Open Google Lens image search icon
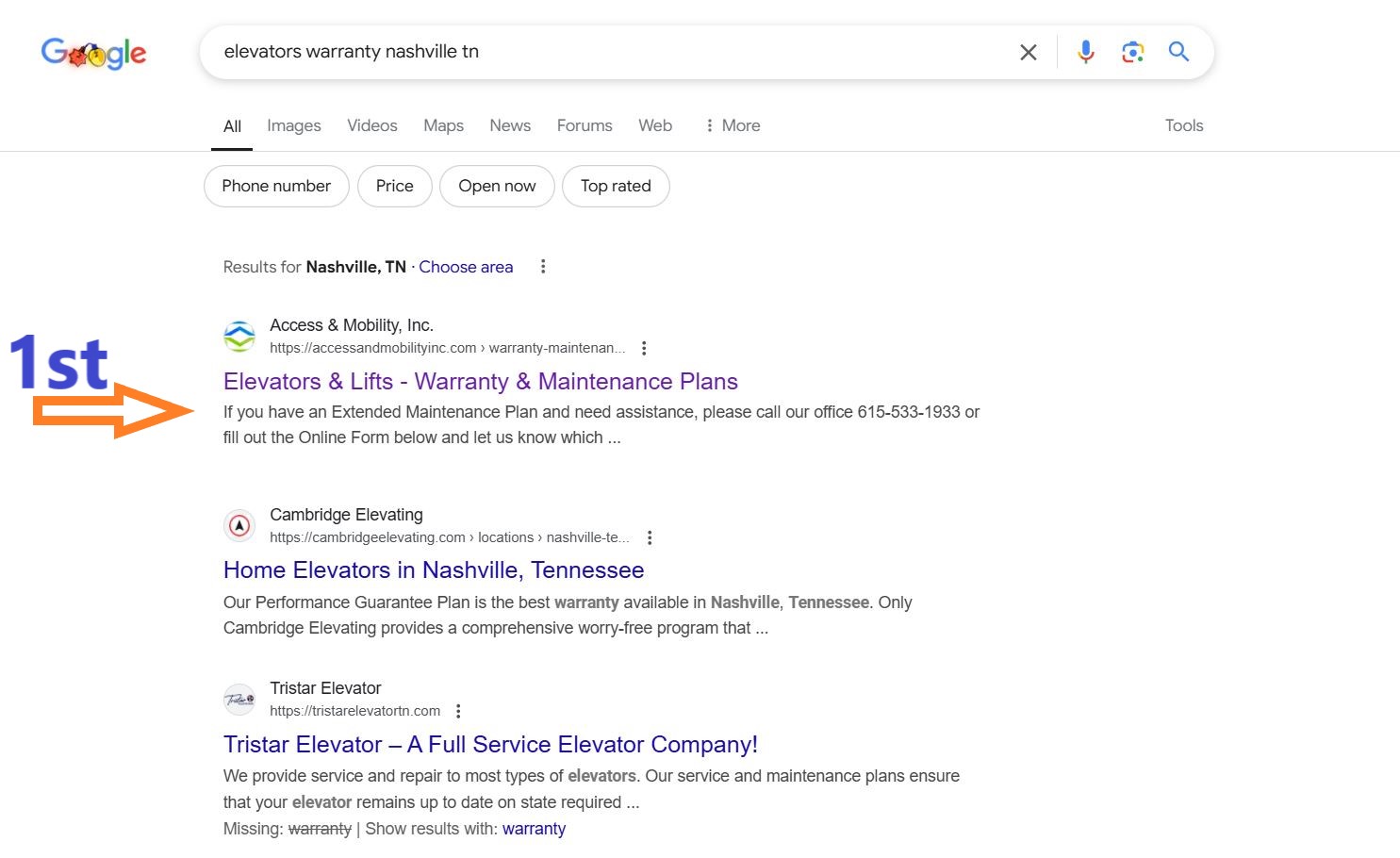This screenshot has height=858, width=1400. coord(1132,52)
